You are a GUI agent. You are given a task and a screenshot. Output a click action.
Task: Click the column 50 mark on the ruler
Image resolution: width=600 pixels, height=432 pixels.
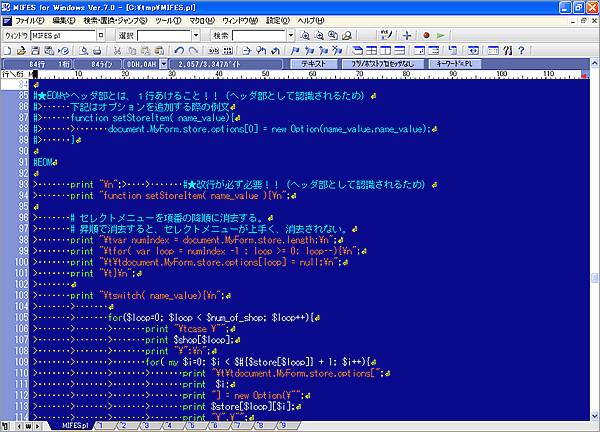point(266,73)
